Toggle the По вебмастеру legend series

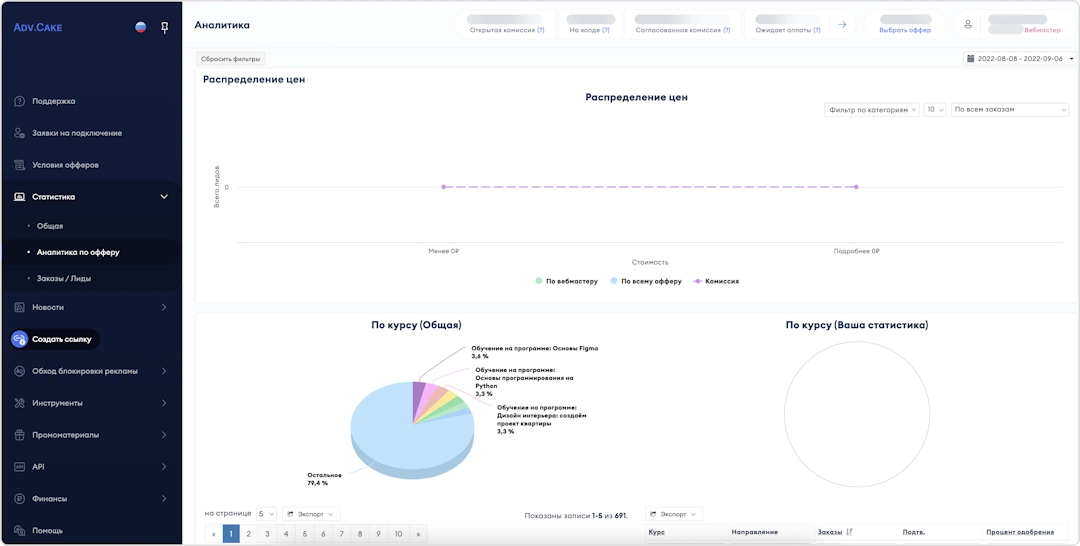(566, 282)
